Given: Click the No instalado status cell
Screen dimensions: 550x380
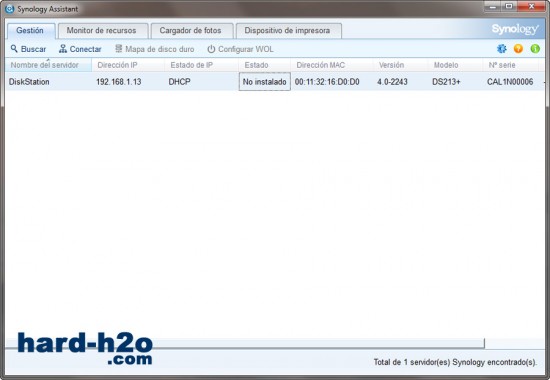Looking at the screenshot, I should point(265,82).
